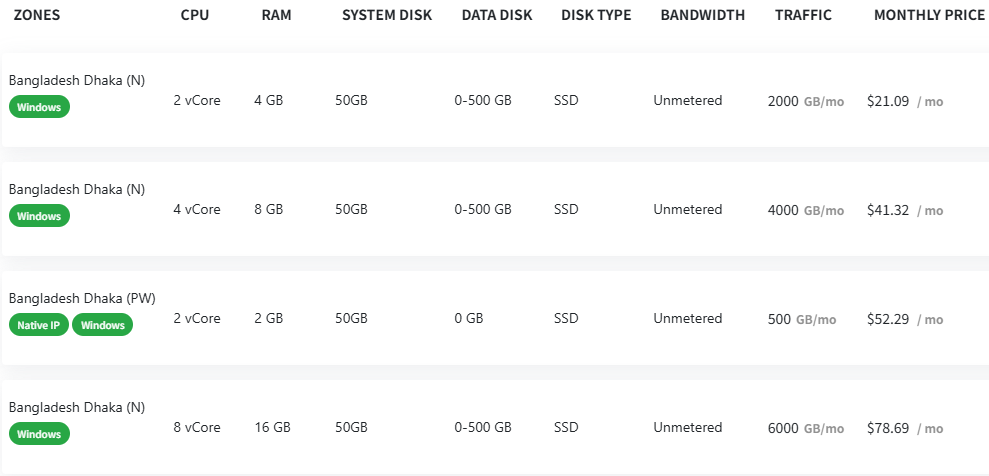The width and height of the screenshot is (989, 476).
Task: Click Windows badge in the $21.09 plan
Action: click(x=39, y=107)
